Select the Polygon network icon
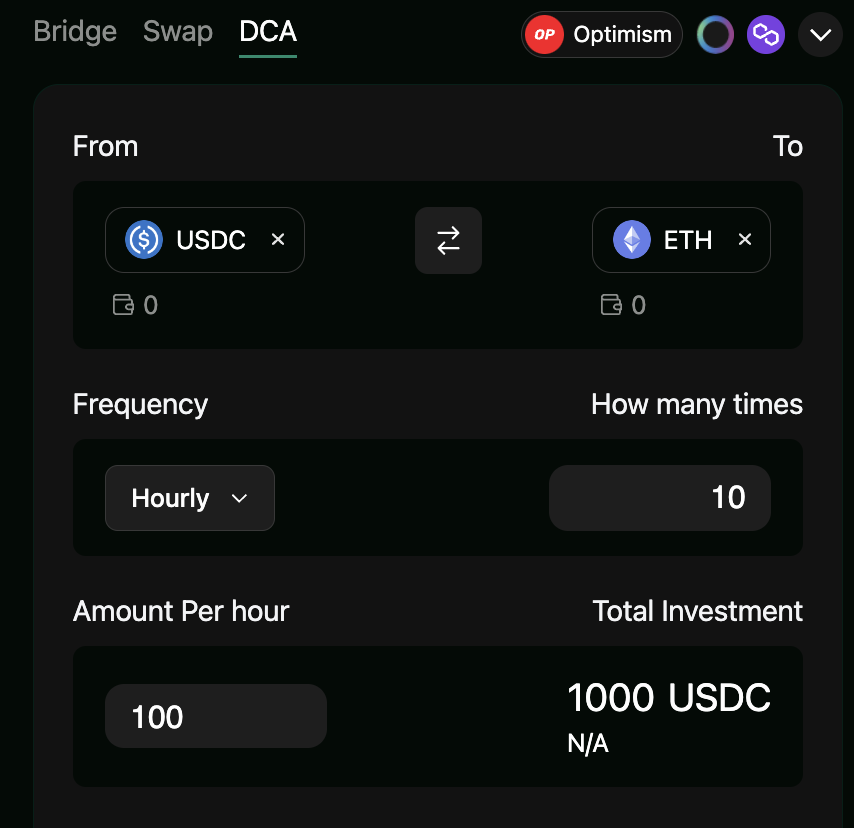 coord(766,34)
